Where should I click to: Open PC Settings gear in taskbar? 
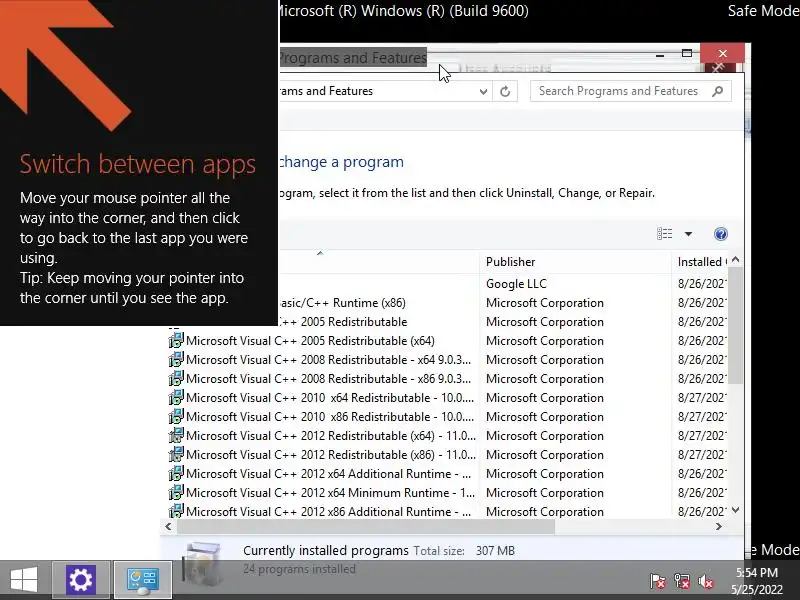81,580
